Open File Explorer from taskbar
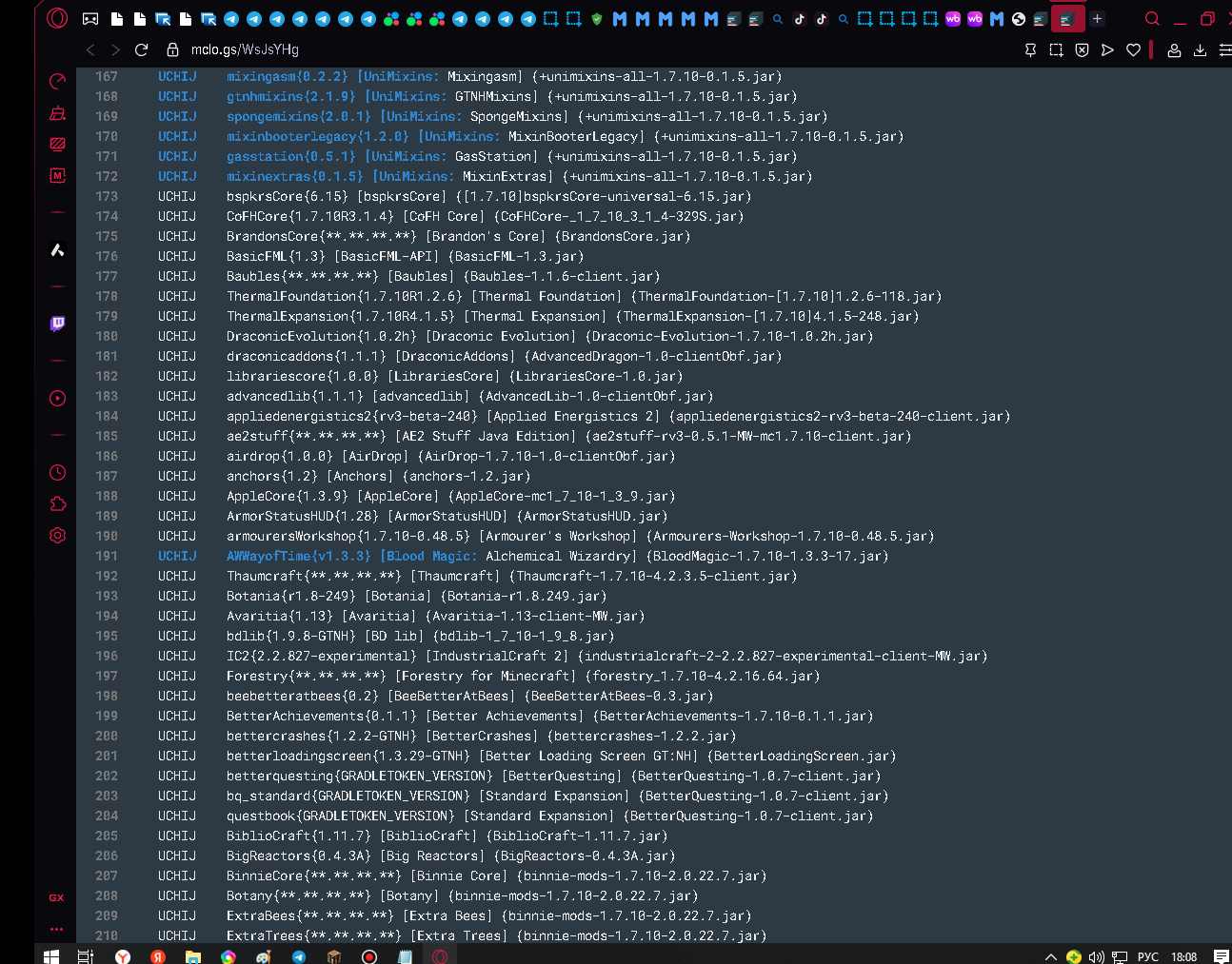1232x964 pixels. click(x=192, y=956)
